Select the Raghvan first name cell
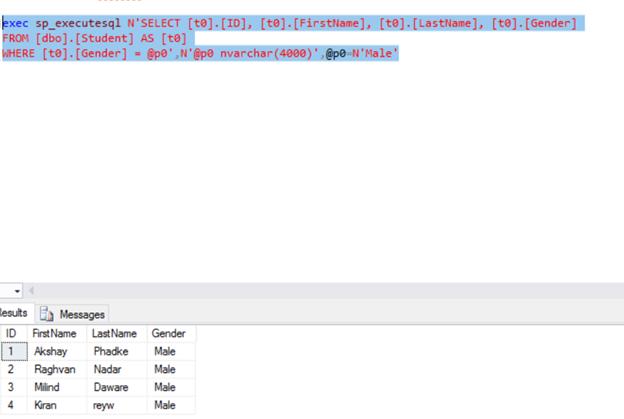Image resolution: width=624 pixels, height=419 pixels. 57,369
